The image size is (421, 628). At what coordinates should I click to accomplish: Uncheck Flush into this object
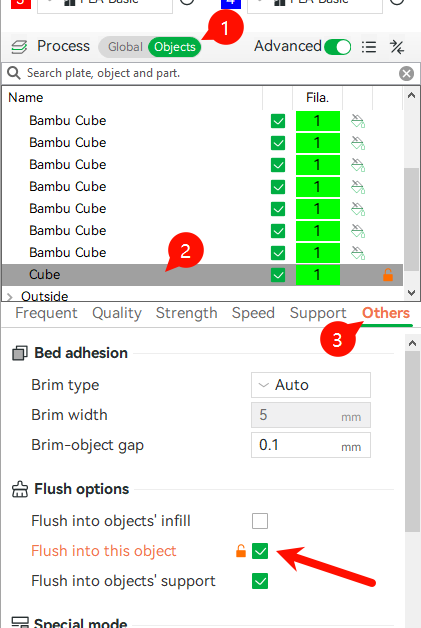click(260, 551)
